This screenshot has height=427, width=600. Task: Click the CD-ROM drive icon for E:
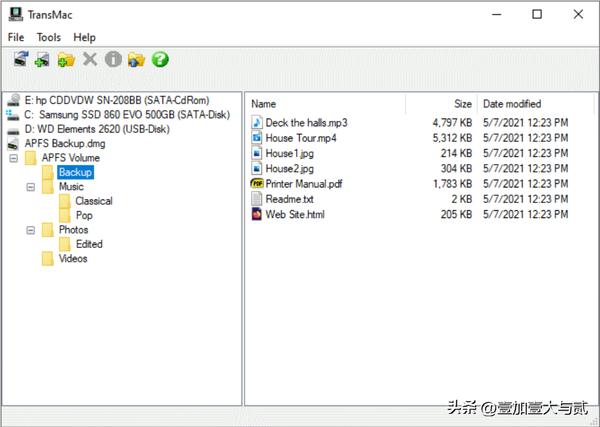point(13,100)
